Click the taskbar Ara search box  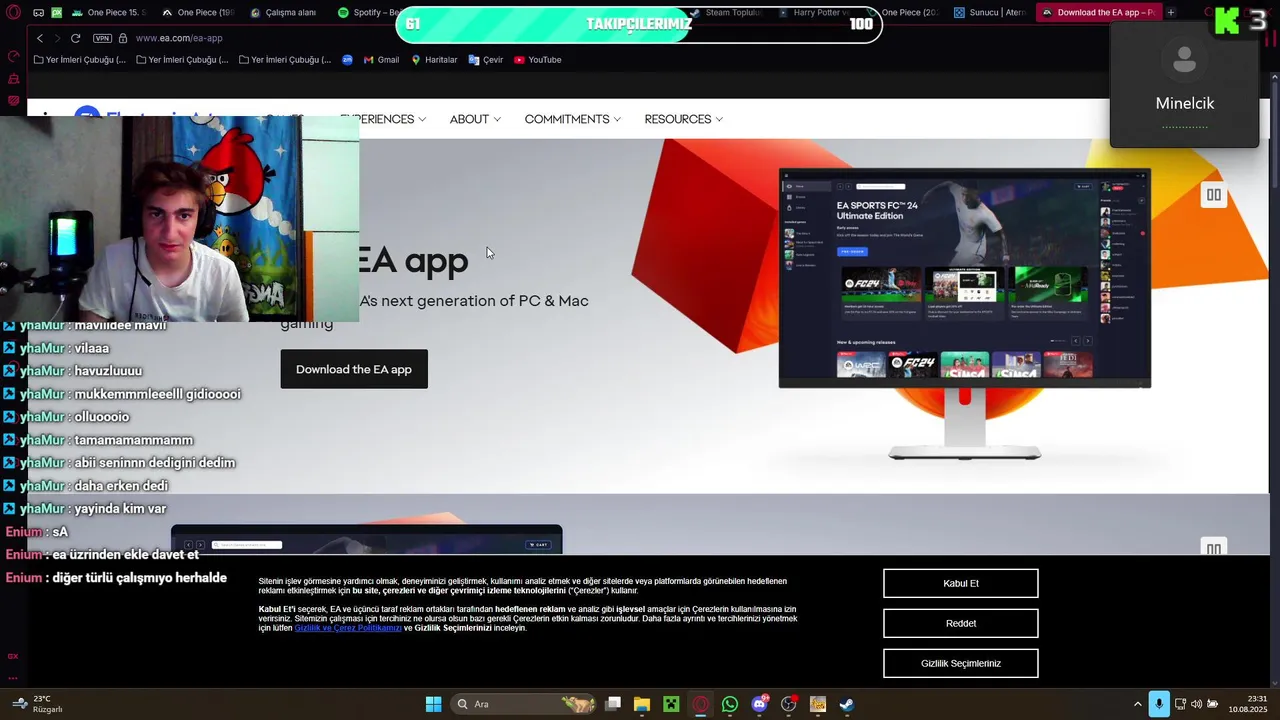[x=525, y=704]
